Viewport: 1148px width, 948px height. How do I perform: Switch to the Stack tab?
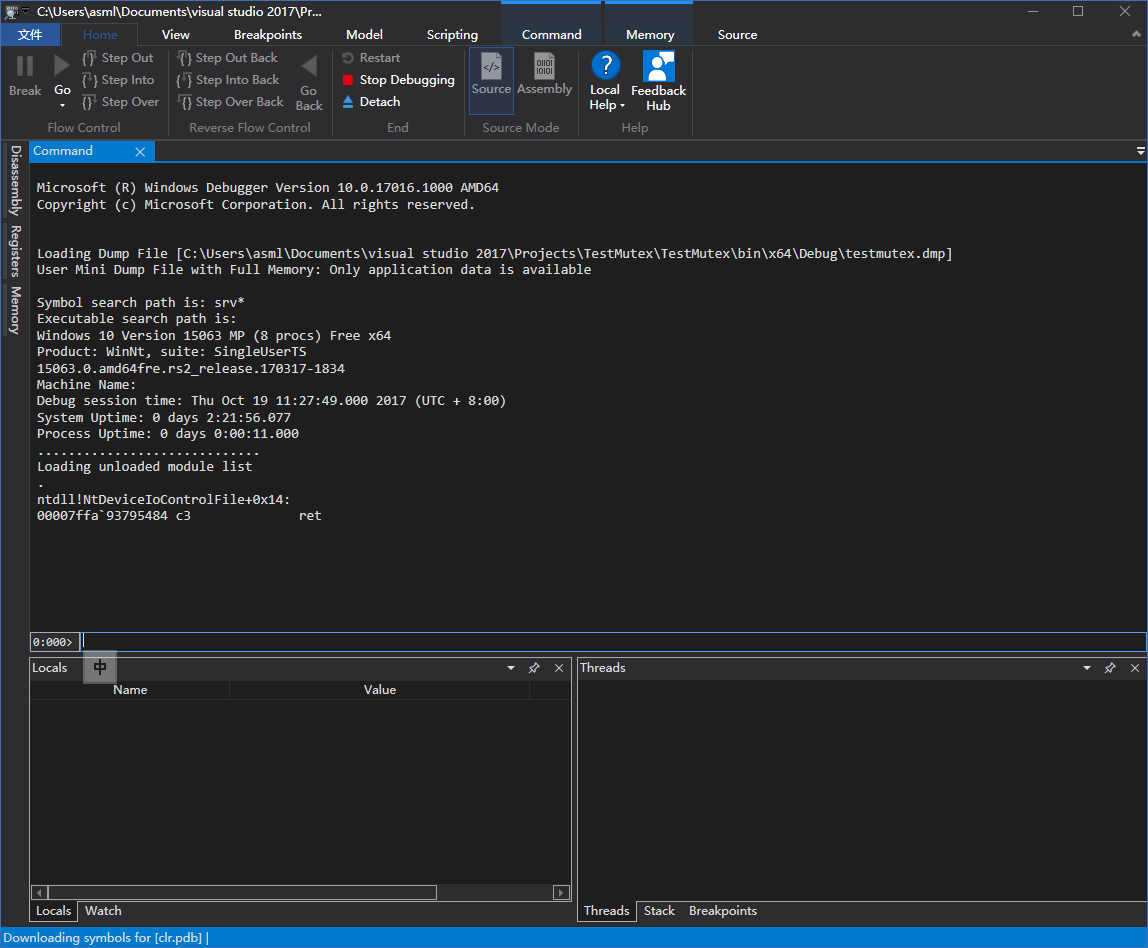click(x=659, y=911)
